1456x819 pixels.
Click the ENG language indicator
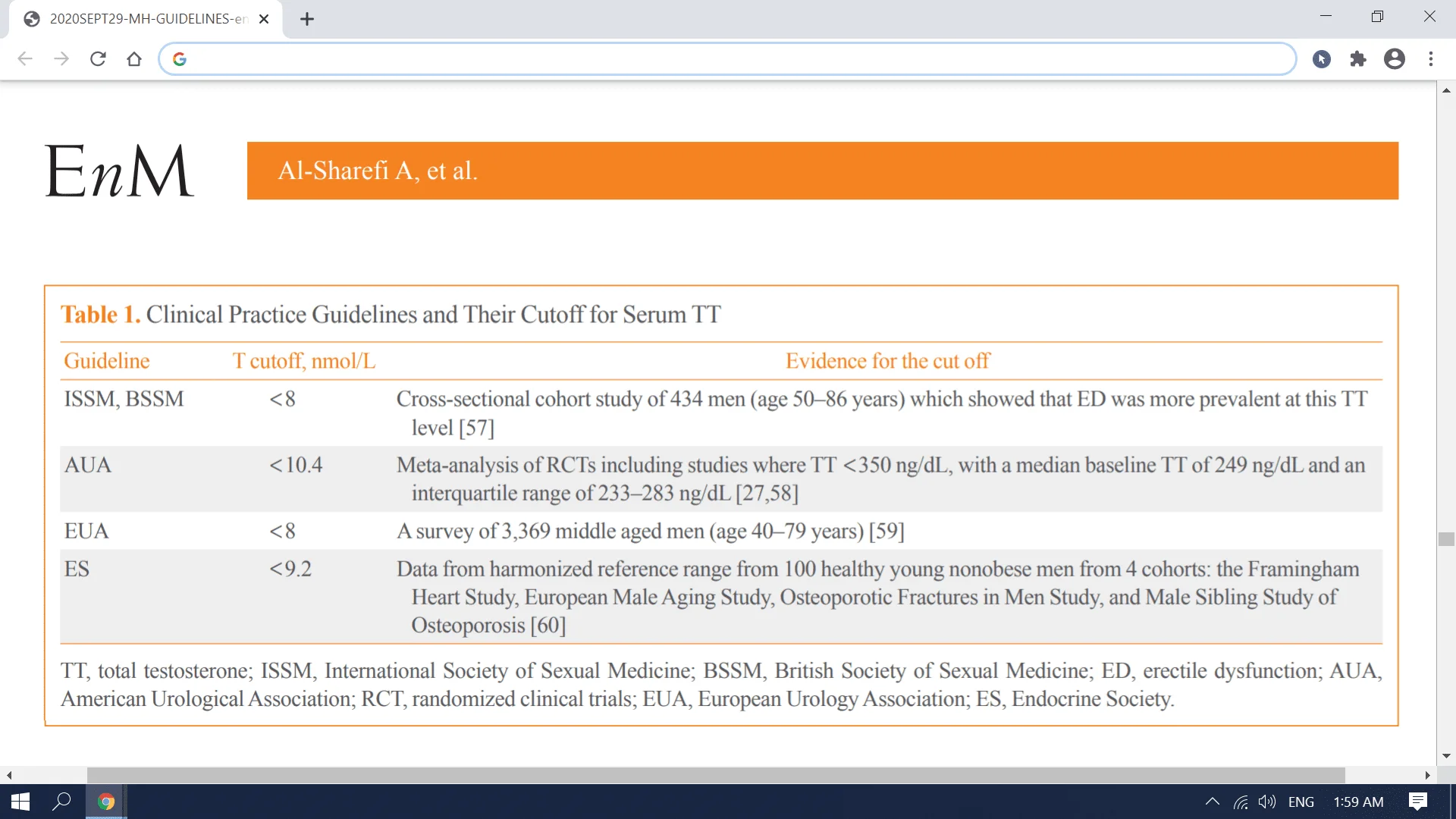pos(1301,802)
